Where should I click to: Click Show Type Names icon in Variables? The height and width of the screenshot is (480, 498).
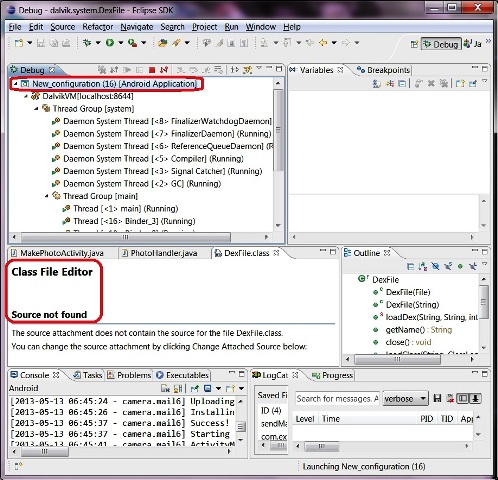coord(377,83)
